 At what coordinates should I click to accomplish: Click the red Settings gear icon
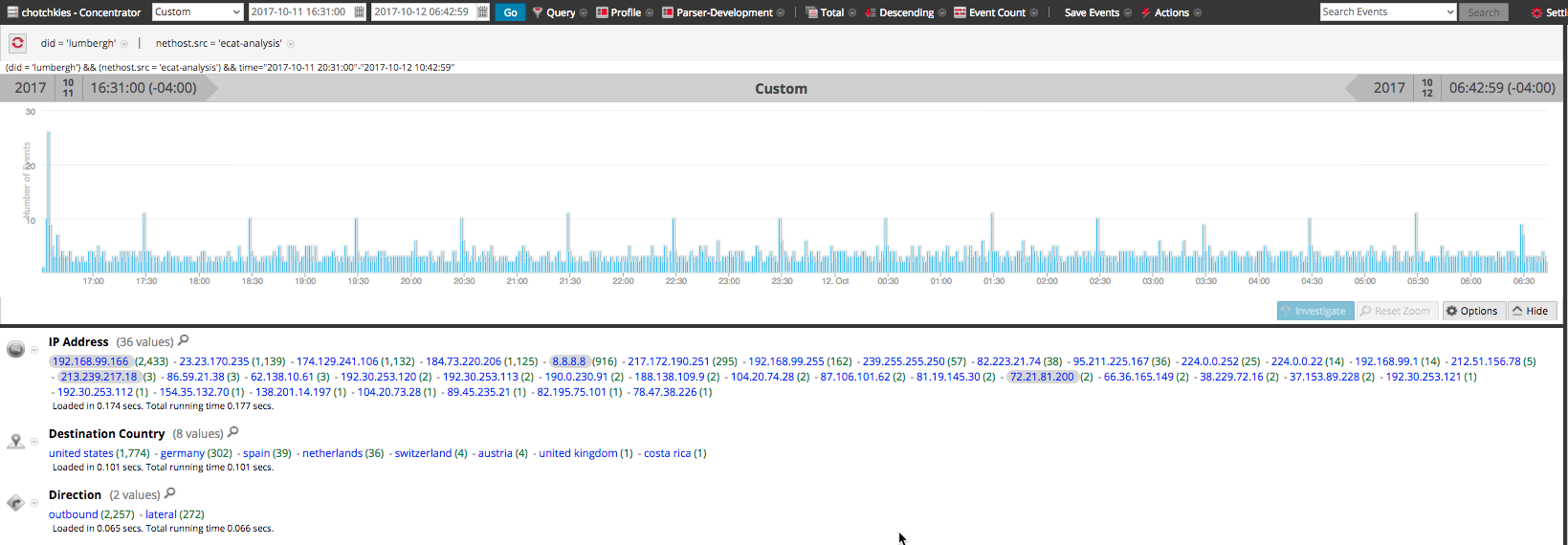coord(1536,12)
